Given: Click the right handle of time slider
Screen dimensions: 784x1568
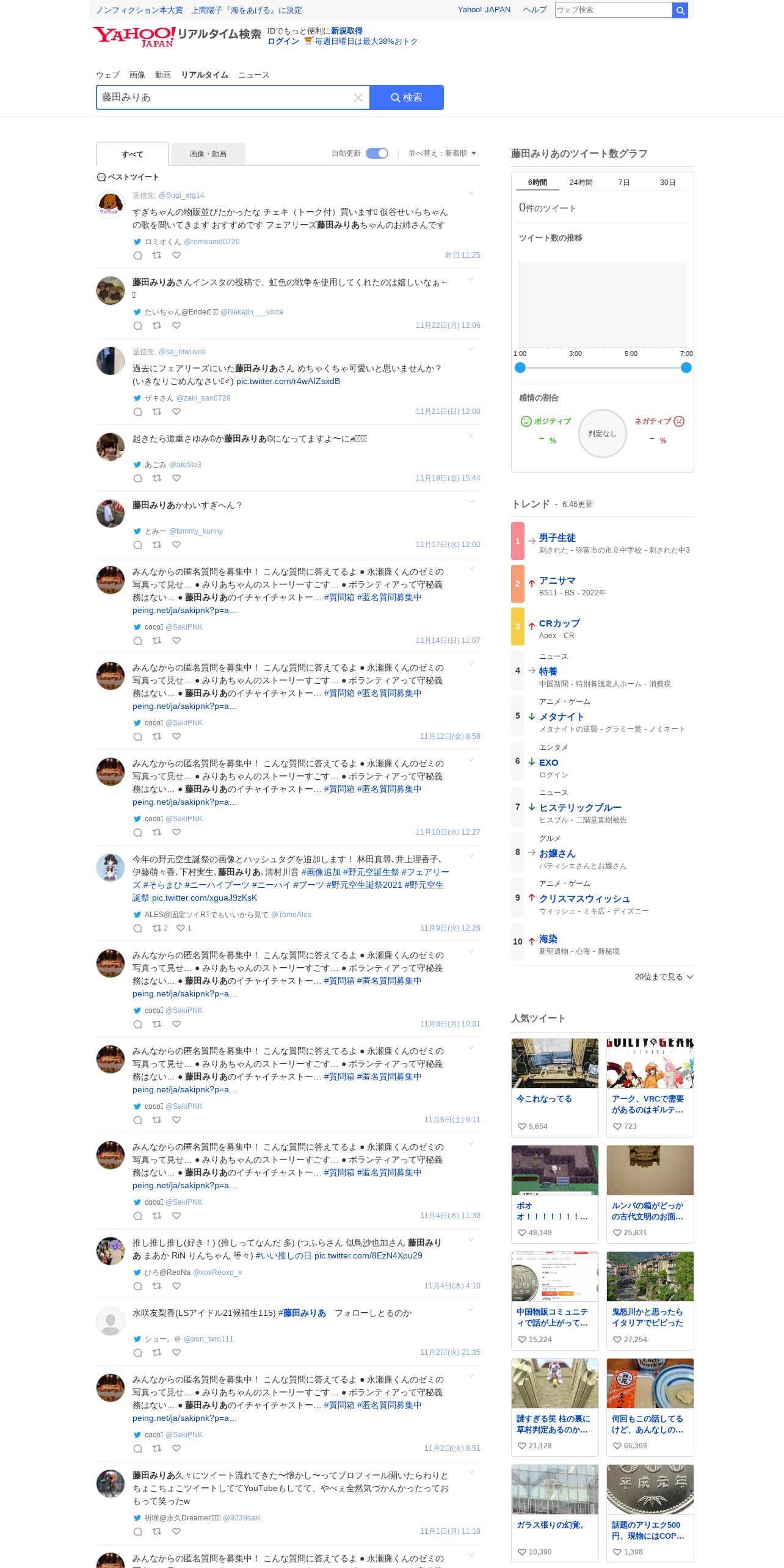Looking at the screenshot, I should (x=686, y=368).
